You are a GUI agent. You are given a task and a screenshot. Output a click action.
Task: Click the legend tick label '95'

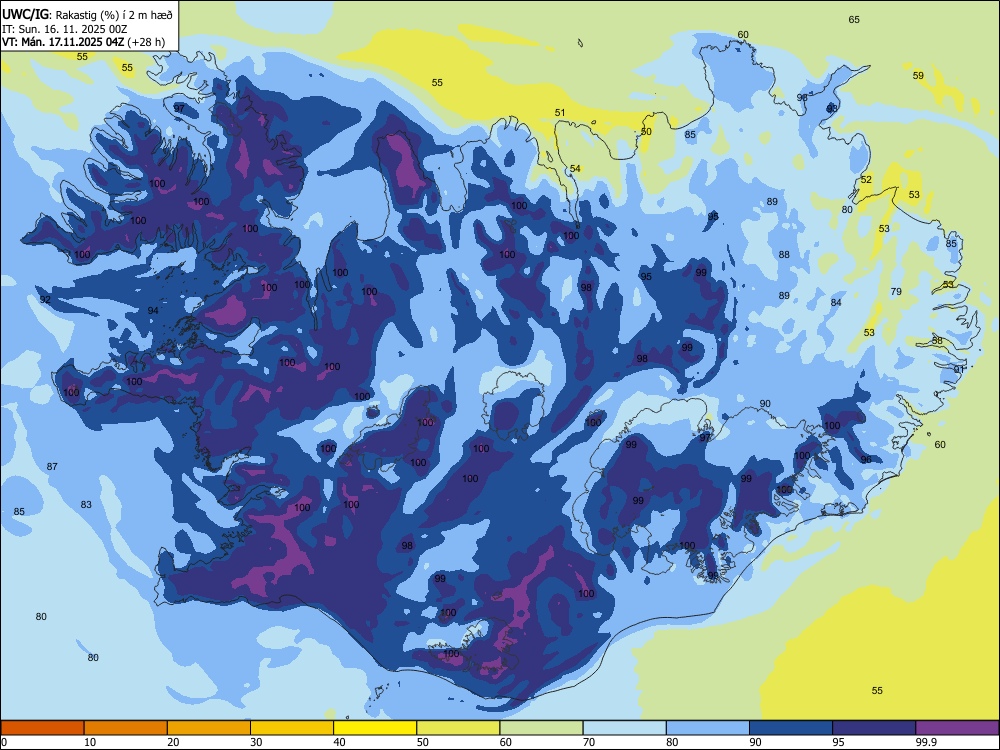838,742
